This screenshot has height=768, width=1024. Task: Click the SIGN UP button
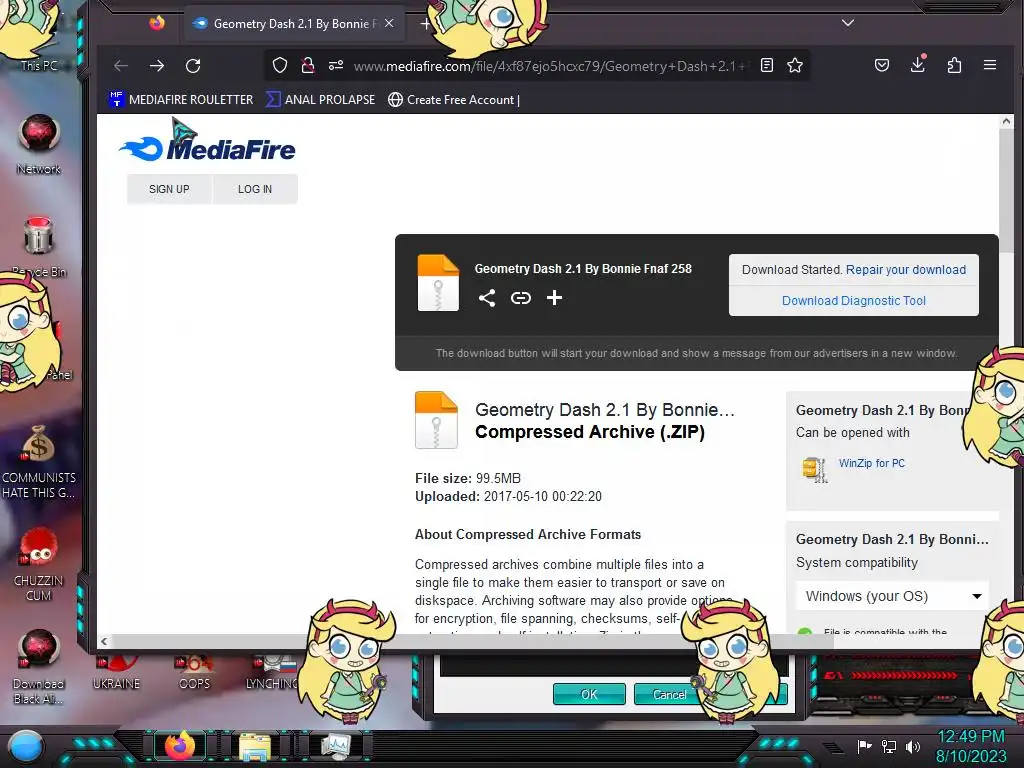point(169,189)
